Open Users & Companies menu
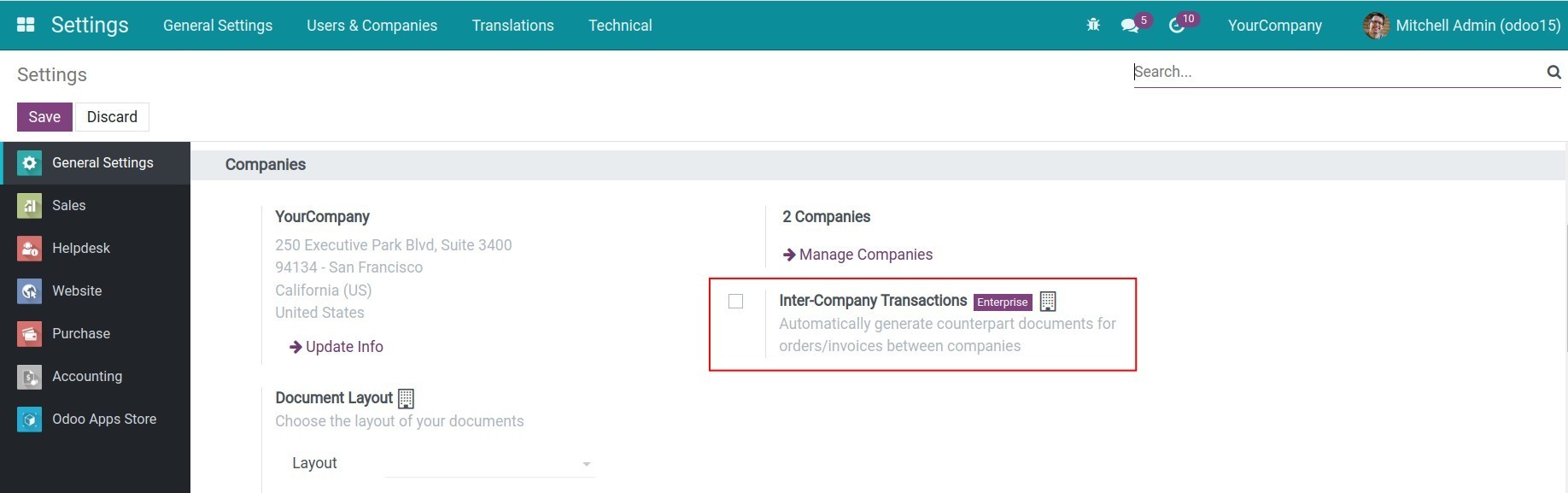The width and height of the screenshot is (1568, 493). point(372,26)
